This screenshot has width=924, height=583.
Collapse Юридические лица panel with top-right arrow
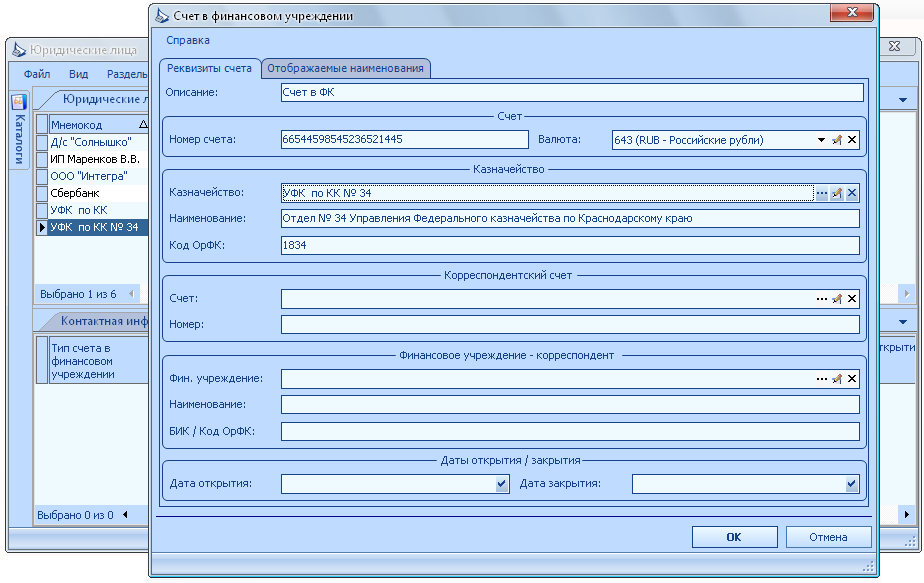coord(903,100)
